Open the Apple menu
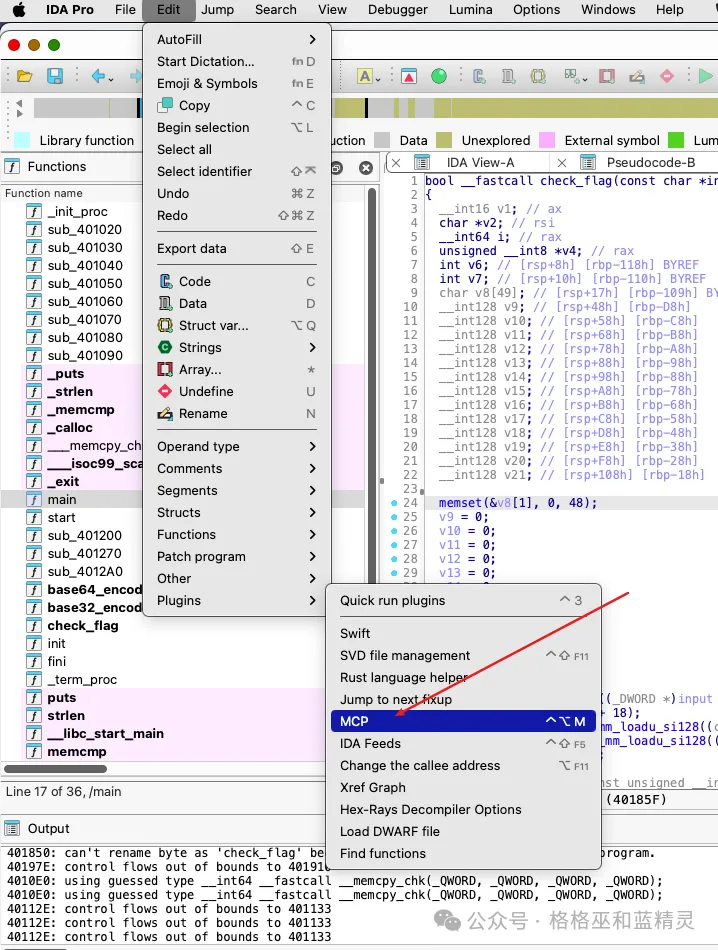Screen dimensions: 718x950 19,10
